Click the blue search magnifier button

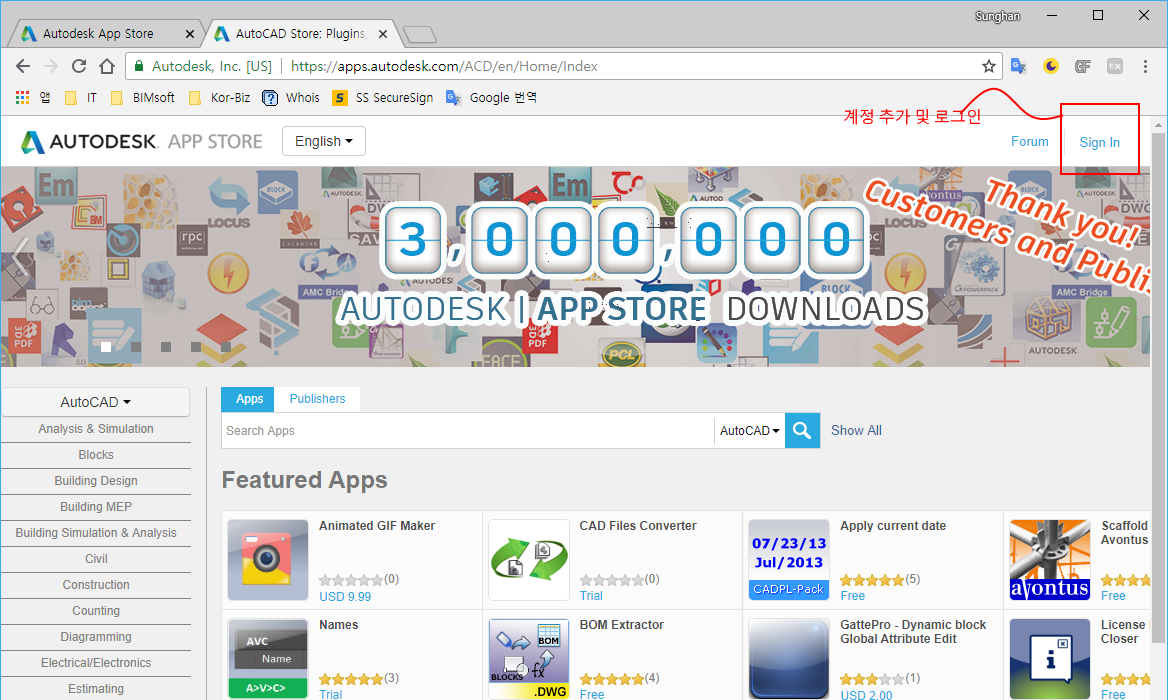802,431
